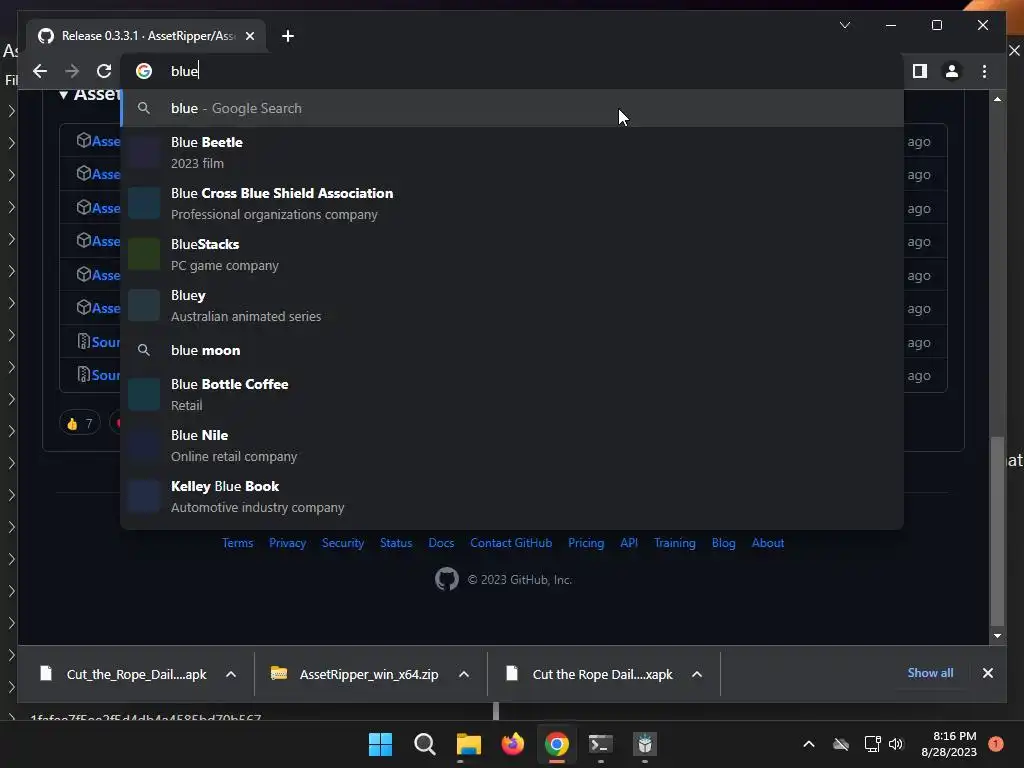The width and height of the screenshot is (1024, 768).
Task: Show hidden system tray icons
Action: coord(808,744)
